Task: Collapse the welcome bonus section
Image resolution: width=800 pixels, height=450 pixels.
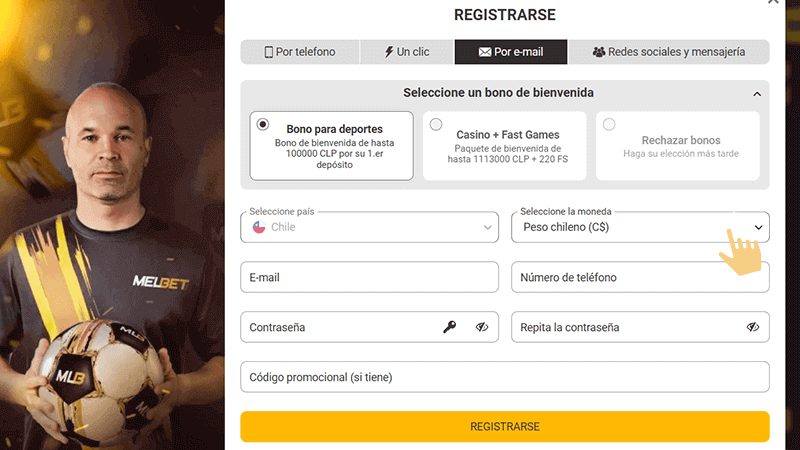Action: [x=757, y=94]
